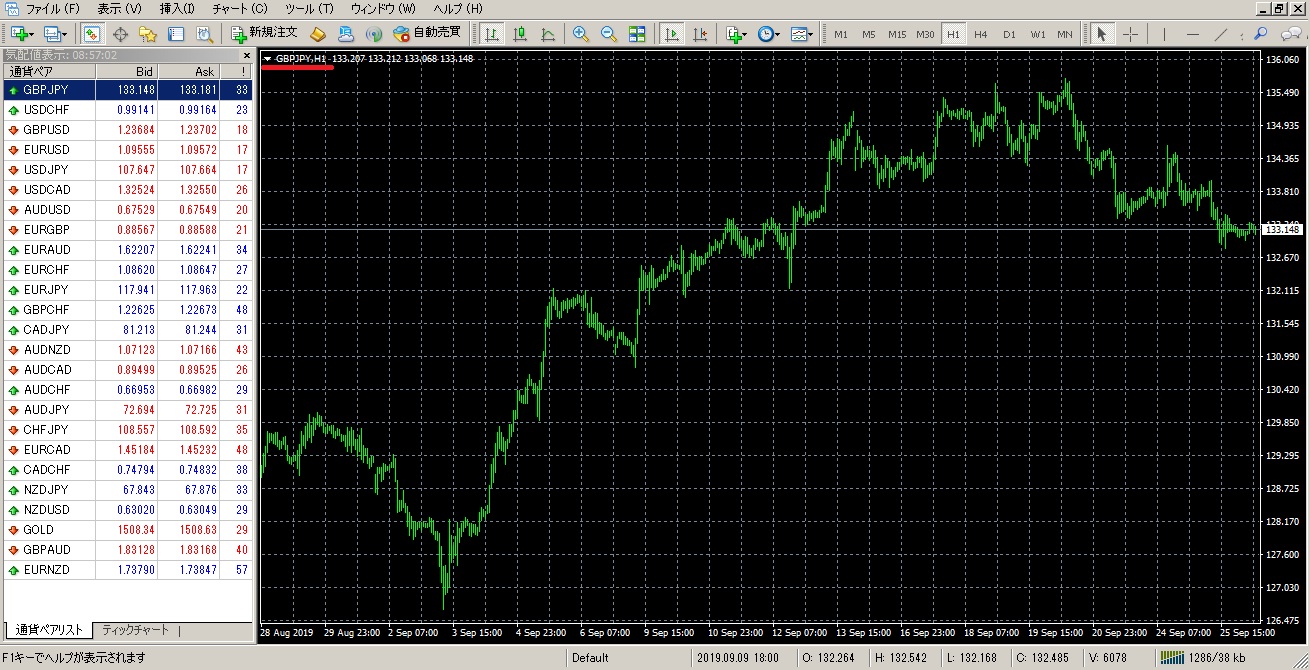This screenshot has width=1310, height=670.
Task: Select the trendline drawing tool
Action: click(1221, 34)
